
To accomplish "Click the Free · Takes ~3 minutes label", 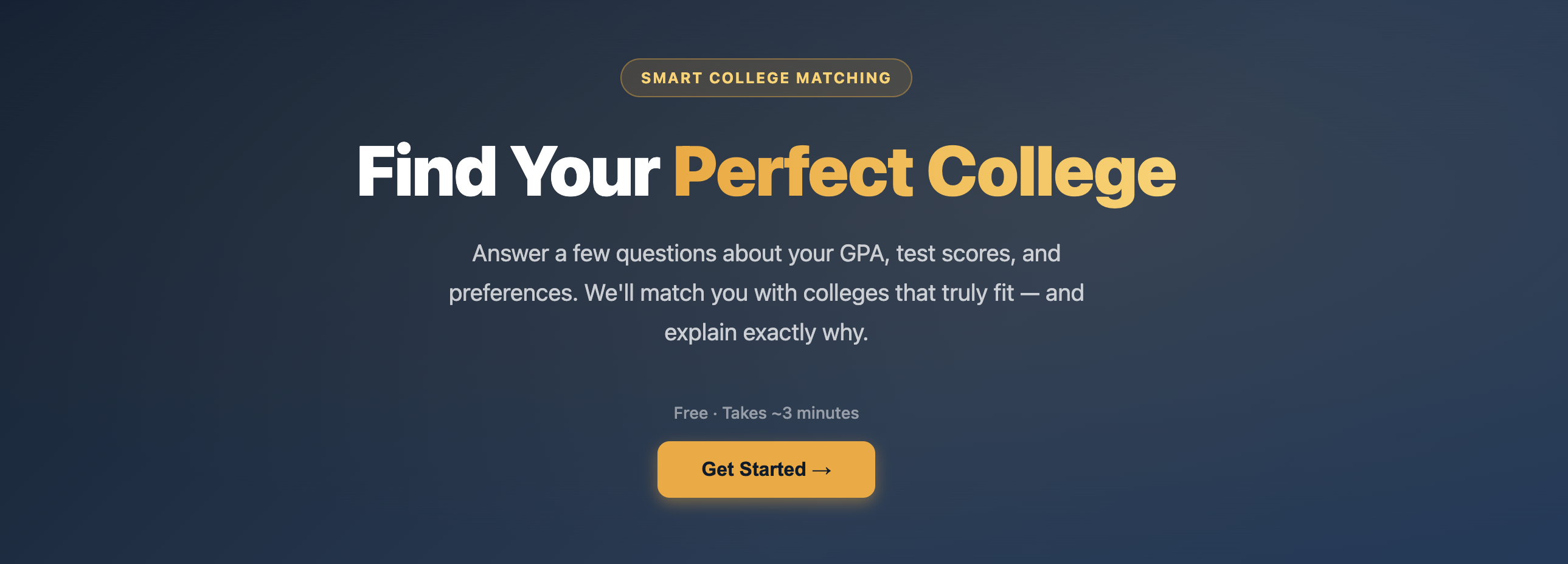I will point(765,413).
